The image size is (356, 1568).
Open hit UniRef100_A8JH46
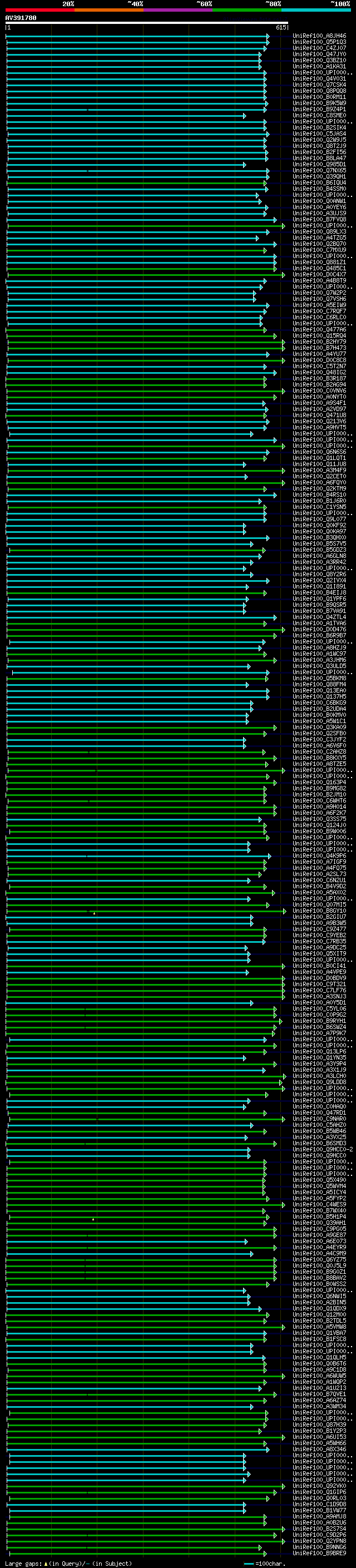(x=319, y=36)
